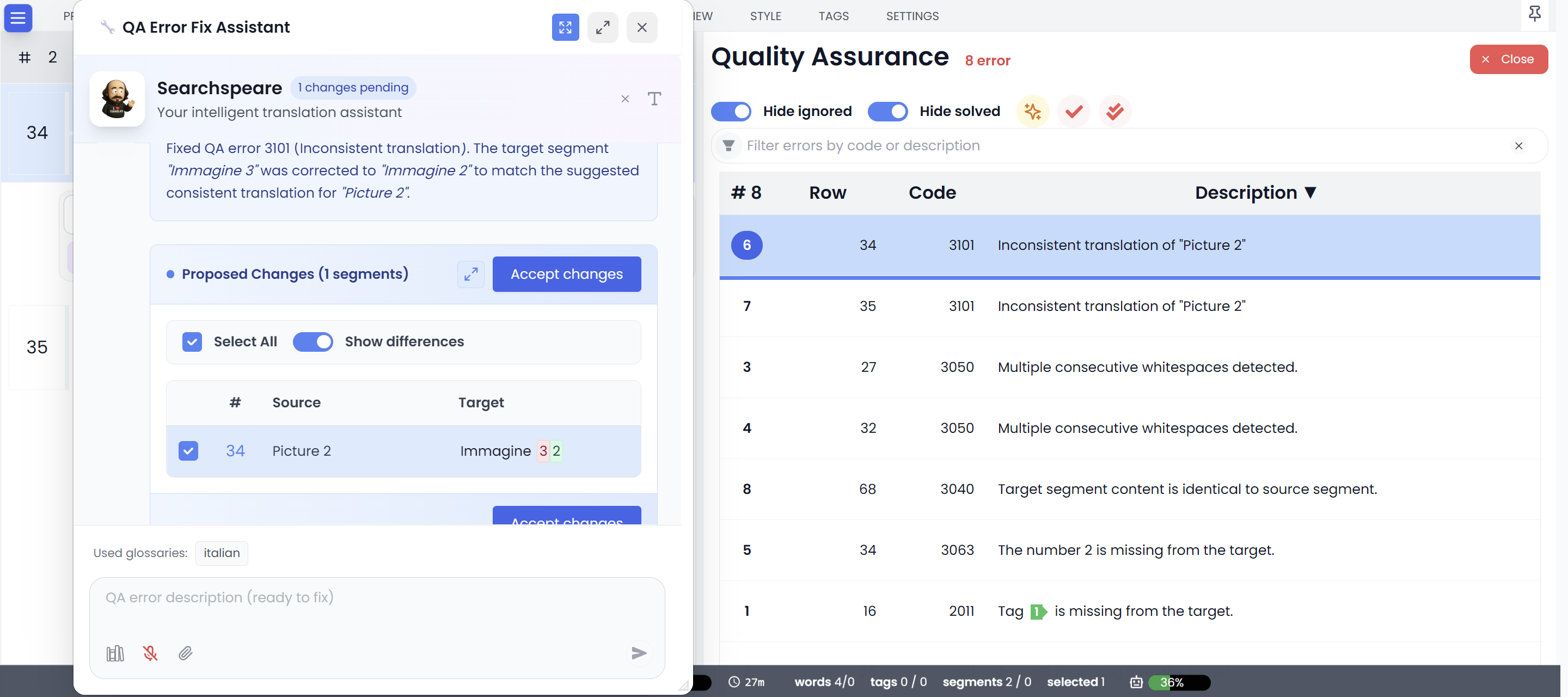Unmute the microphone in the assistant

coord(150,653)
